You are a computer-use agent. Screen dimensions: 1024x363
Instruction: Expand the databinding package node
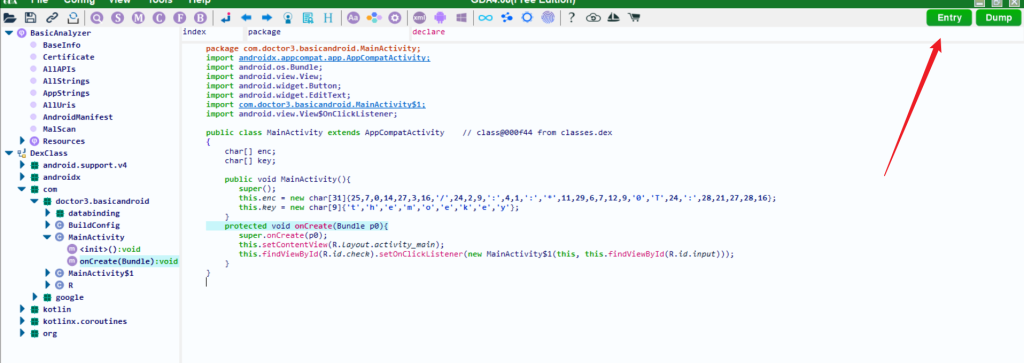[47, 213]
